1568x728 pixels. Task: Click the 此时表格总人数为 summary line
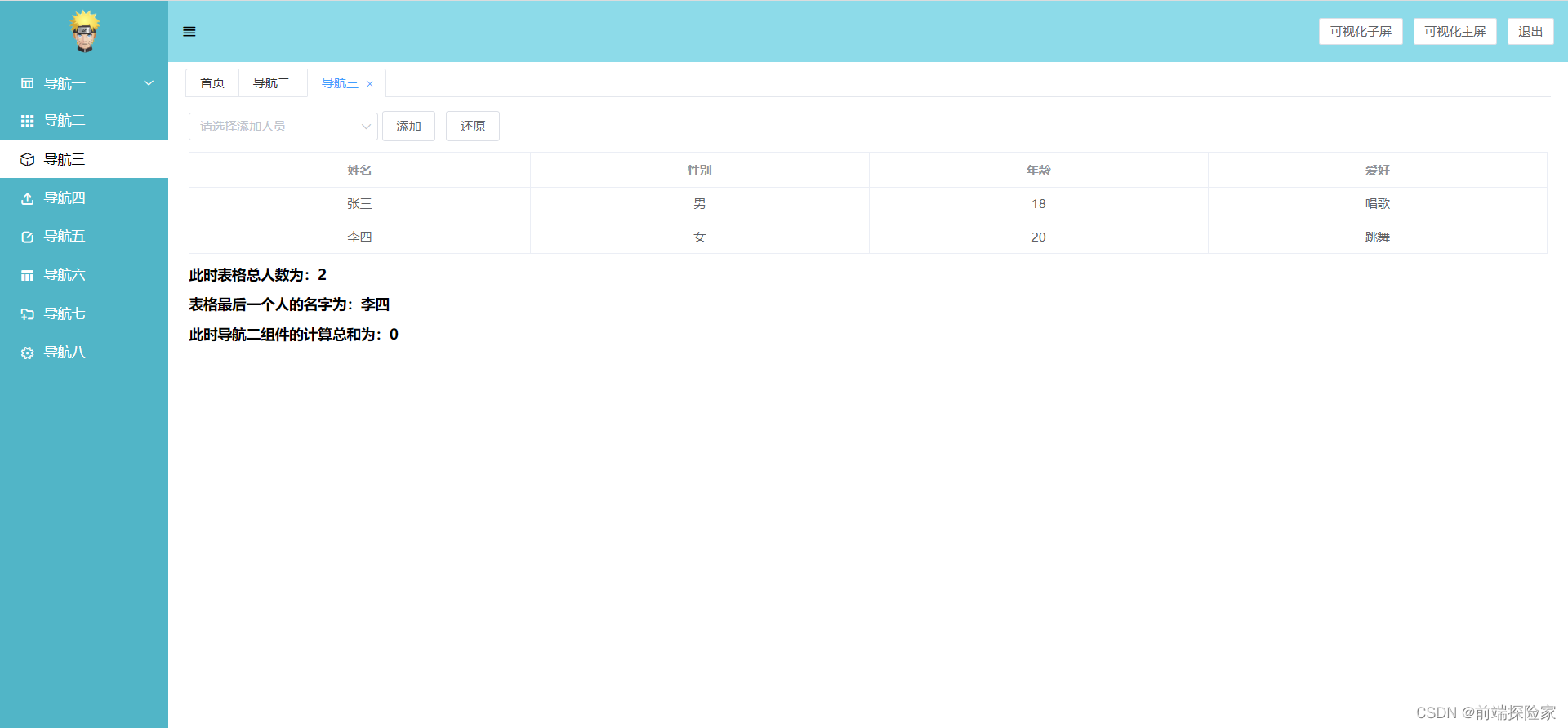point(258,275)
